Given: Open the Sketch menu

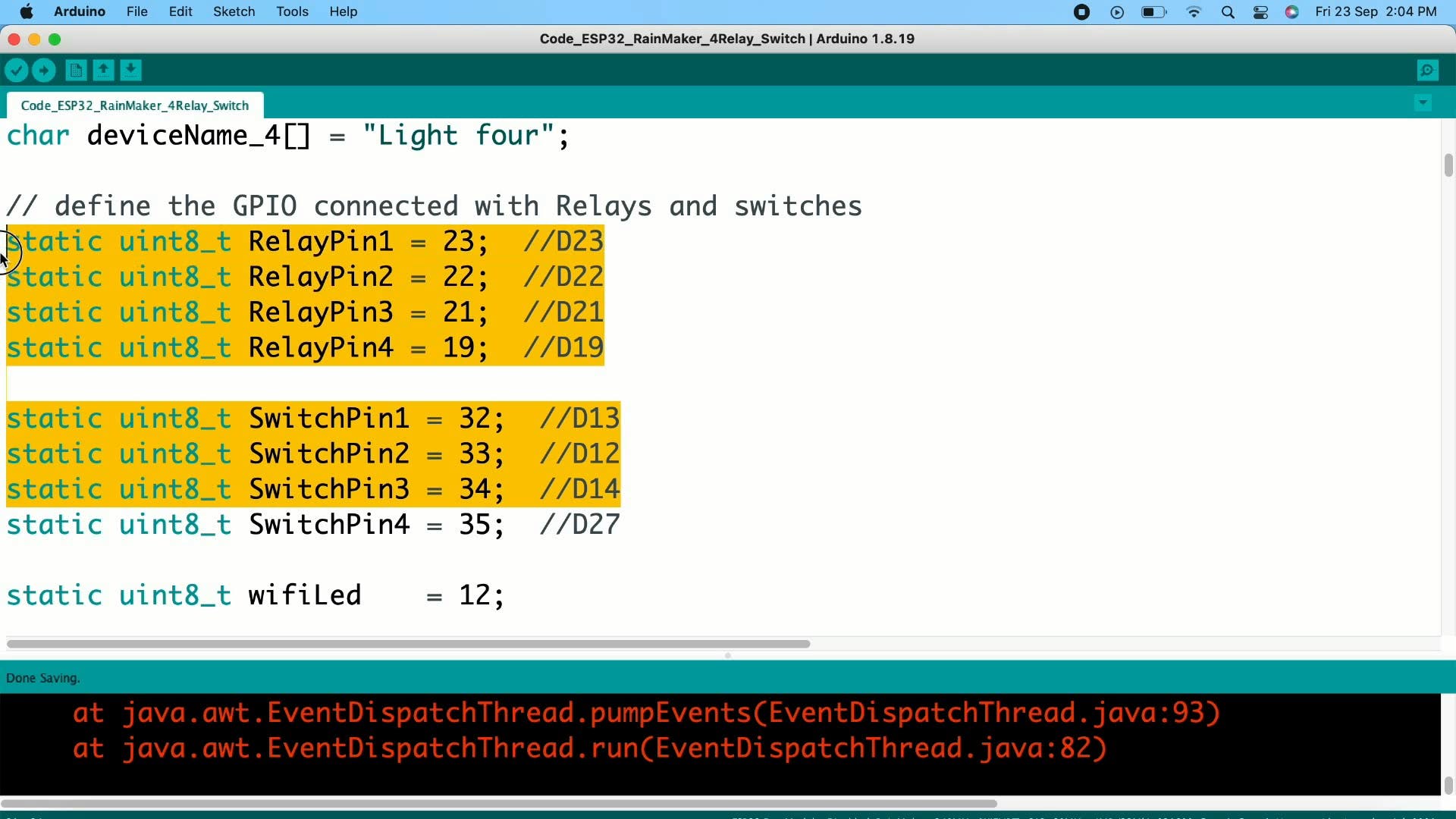Looking at the screenshot, I should pyautogui.click(x=234, y=11).
